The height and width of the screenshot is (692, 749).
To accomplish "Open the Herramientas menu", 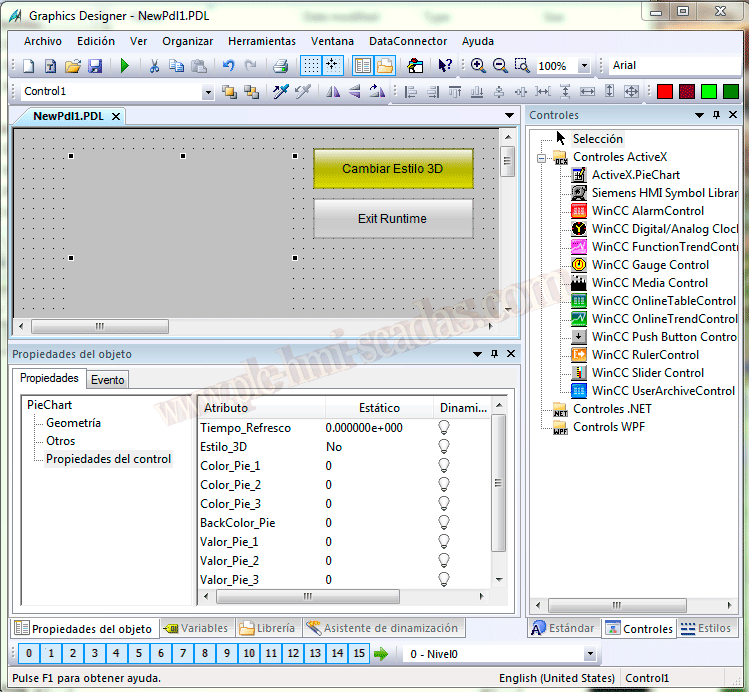I will coord(261,41).
